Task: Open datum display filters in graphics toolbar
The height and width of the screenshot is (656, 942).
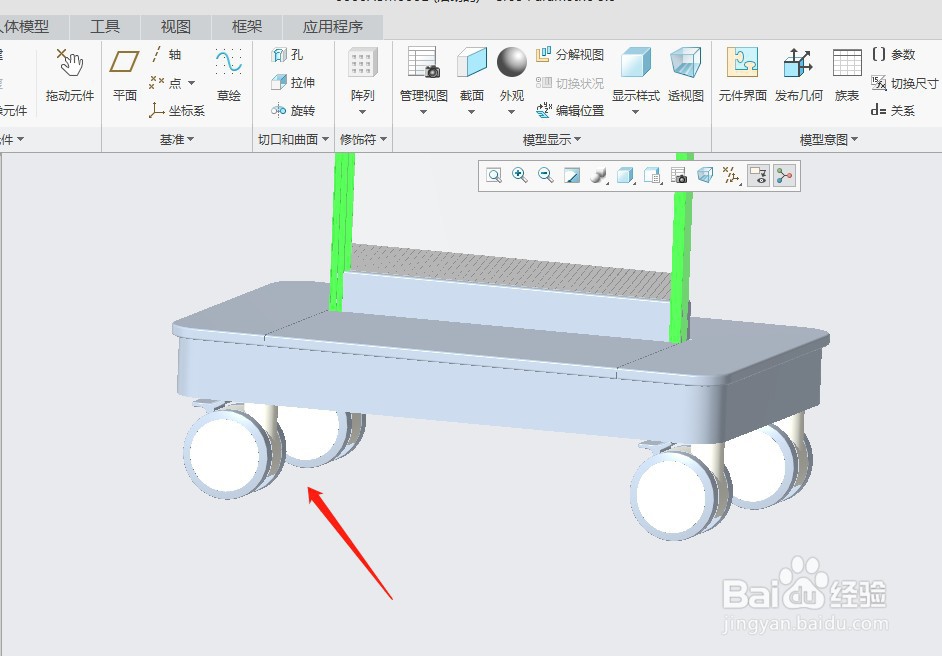Action: [732, 175]
